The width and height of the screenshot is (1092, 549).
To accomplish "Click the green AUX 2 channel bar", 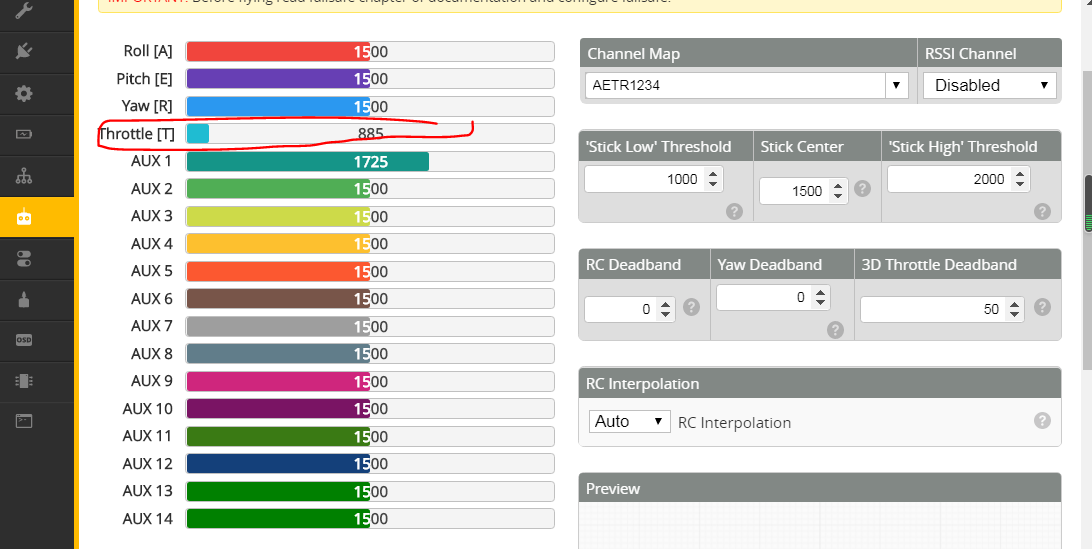I will point(370,189).
